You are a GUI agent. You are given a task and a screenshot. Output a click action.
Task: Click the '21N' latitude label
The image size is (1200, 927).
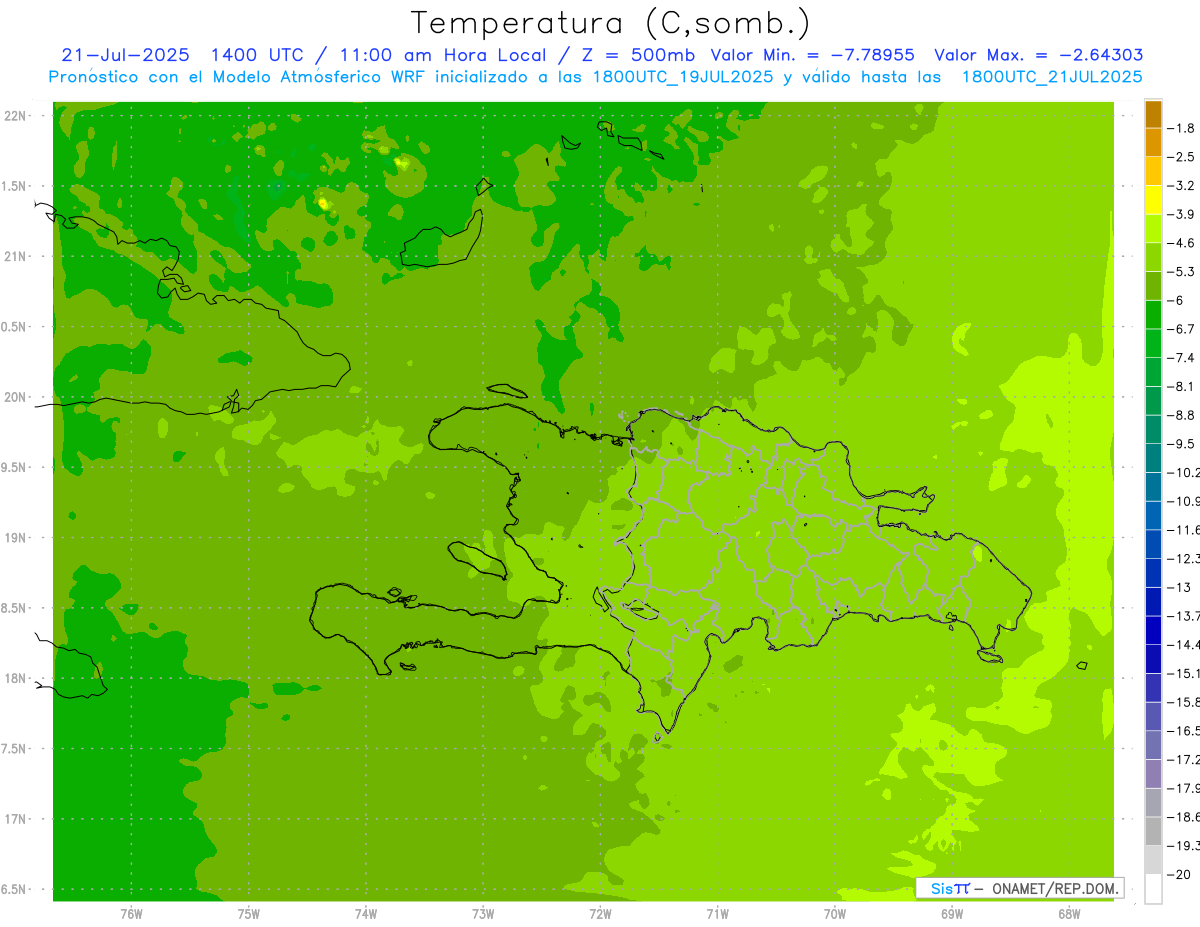point(14,257)
